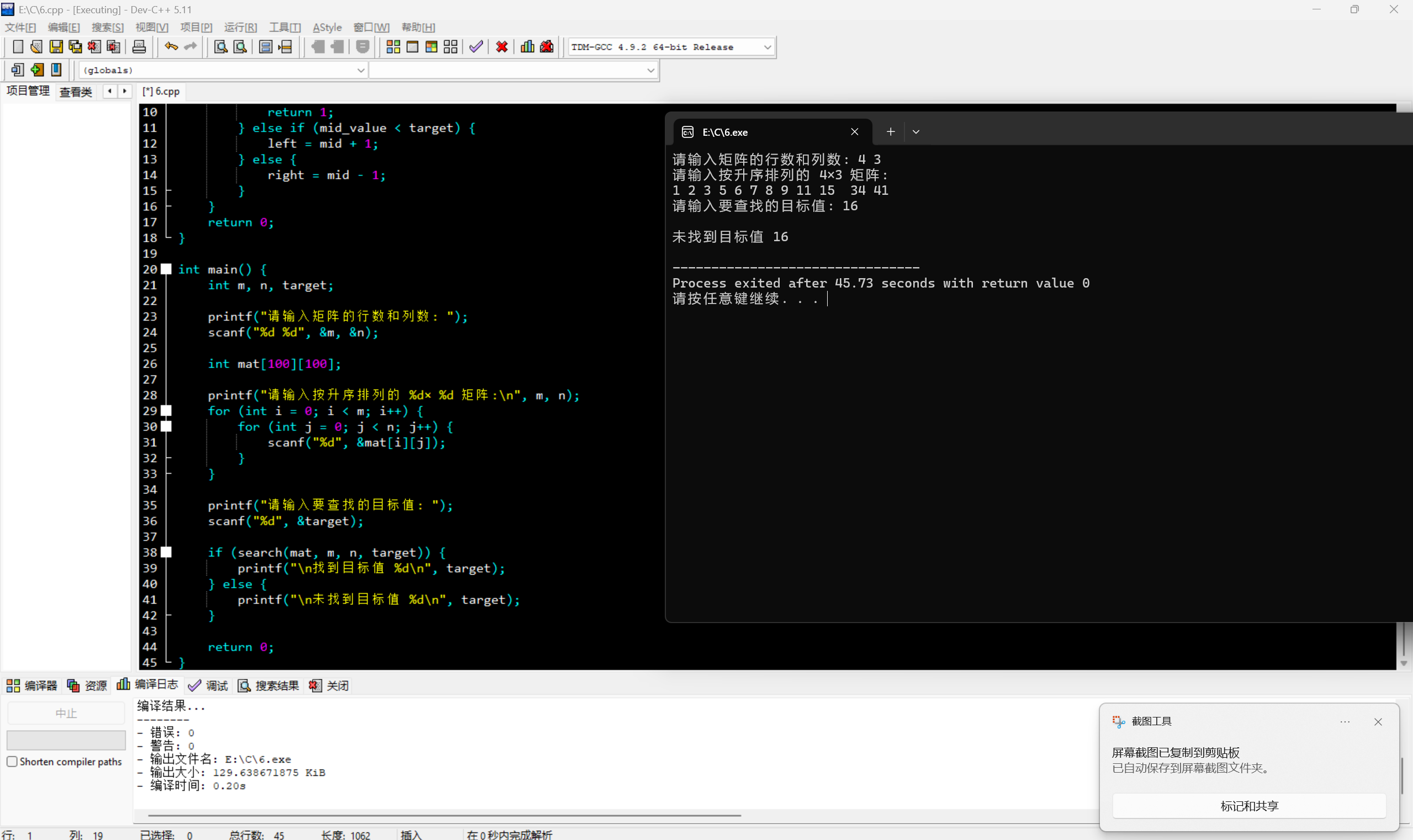1413x840 pixels.
Task: Toggle the Shorten compiler paths checkbox
Action: (13, 761)
